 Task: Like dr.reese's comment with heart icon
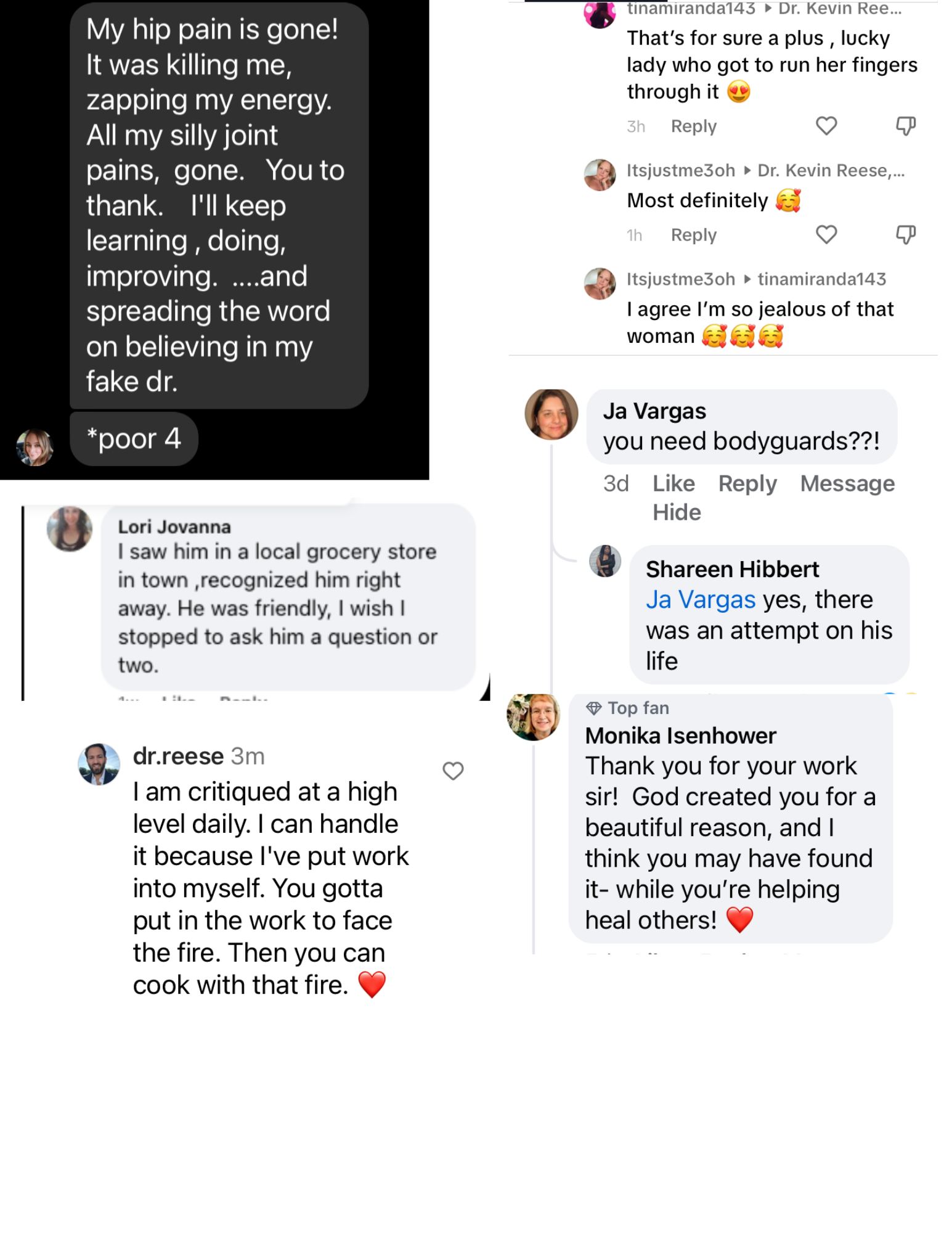453,771
